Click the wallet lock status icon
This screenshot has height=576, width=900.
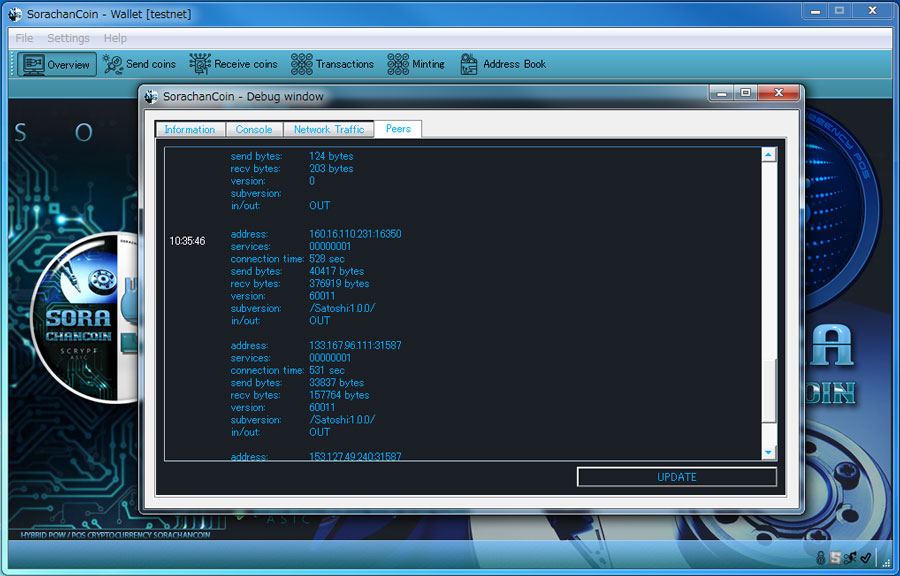click(x=821, y=558)
